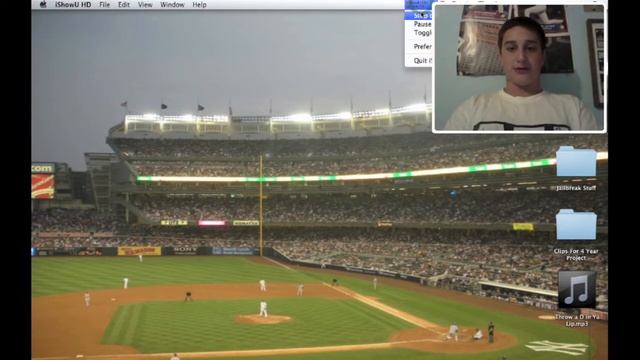
Task: Open the View menu
Action: [145, 5]
